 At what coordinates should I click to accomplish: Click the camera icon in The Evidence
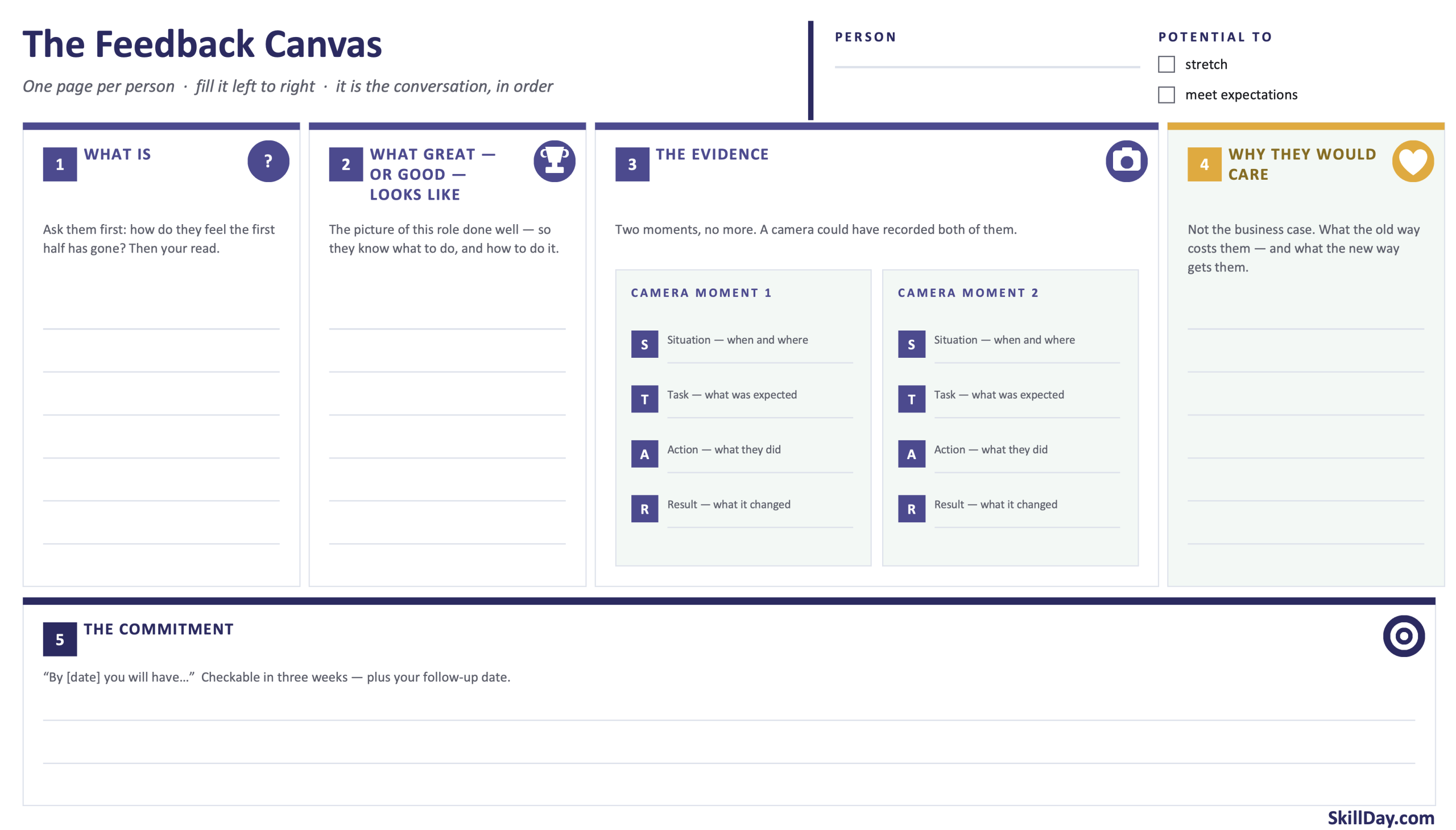click(1126, 162)
